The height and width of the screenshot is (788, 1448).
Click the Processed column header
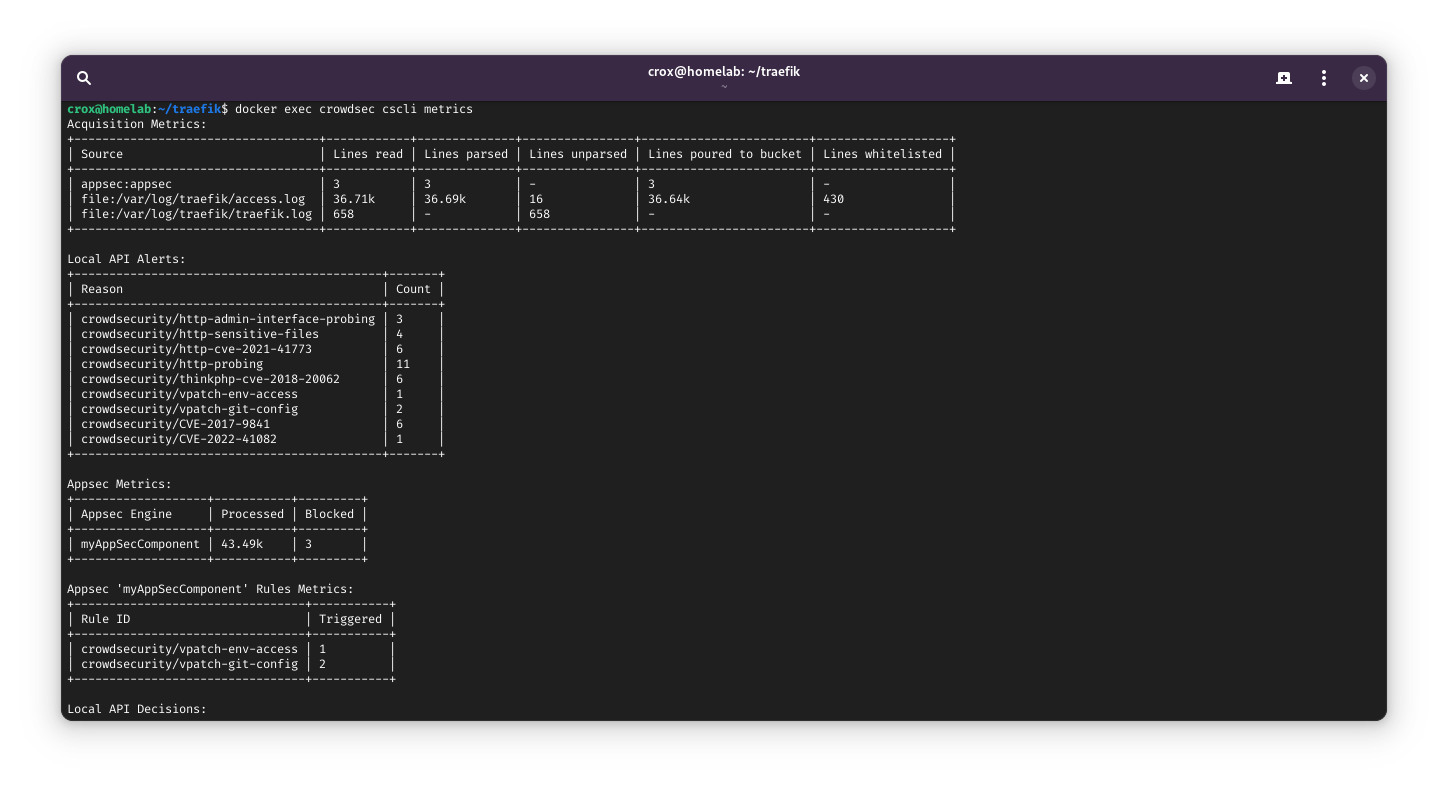pos(253,514)
